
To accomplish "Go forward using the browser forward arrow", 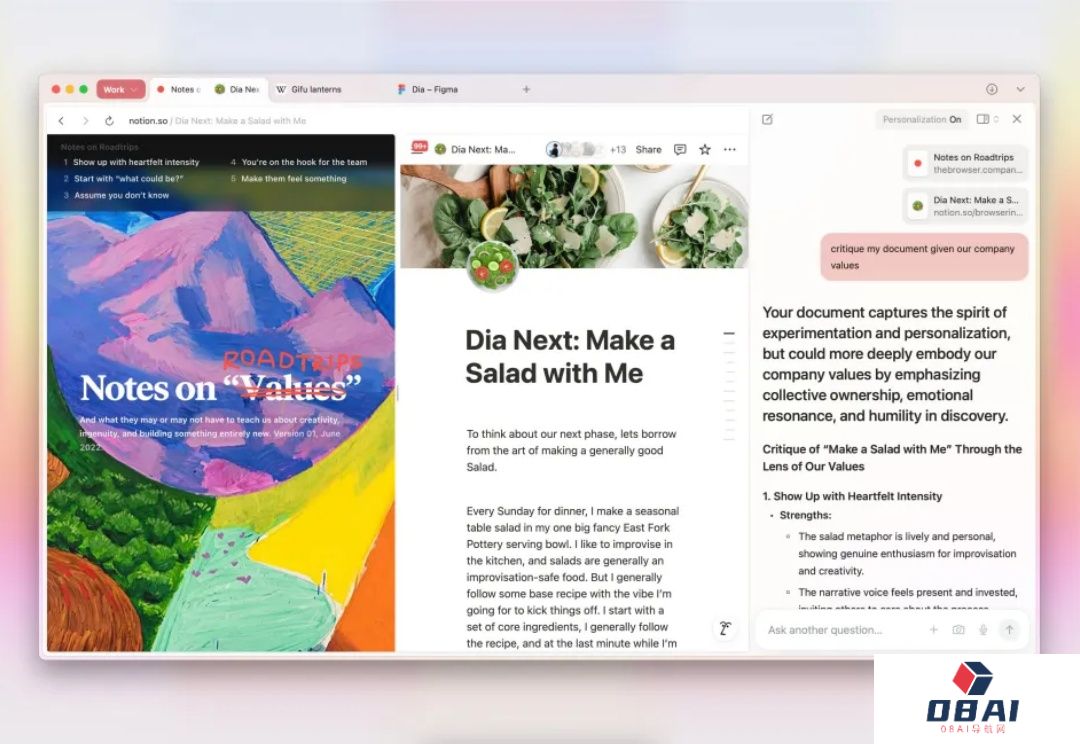I will click(x=85, y=121).
